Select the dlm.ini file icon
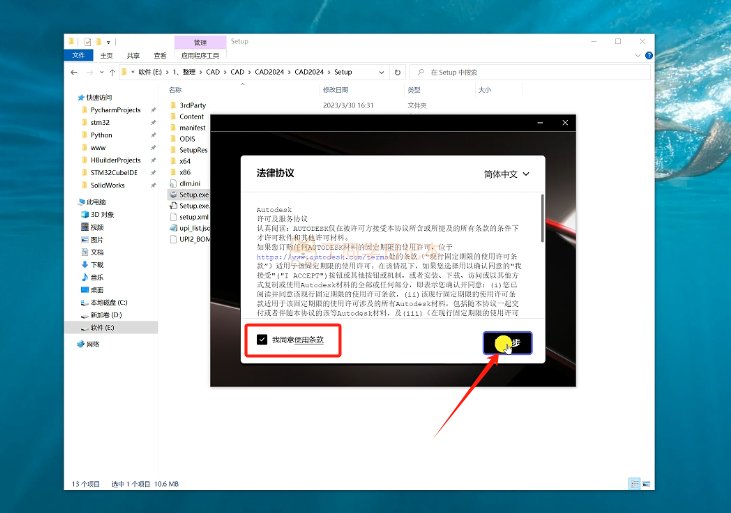 click(171, 184)
